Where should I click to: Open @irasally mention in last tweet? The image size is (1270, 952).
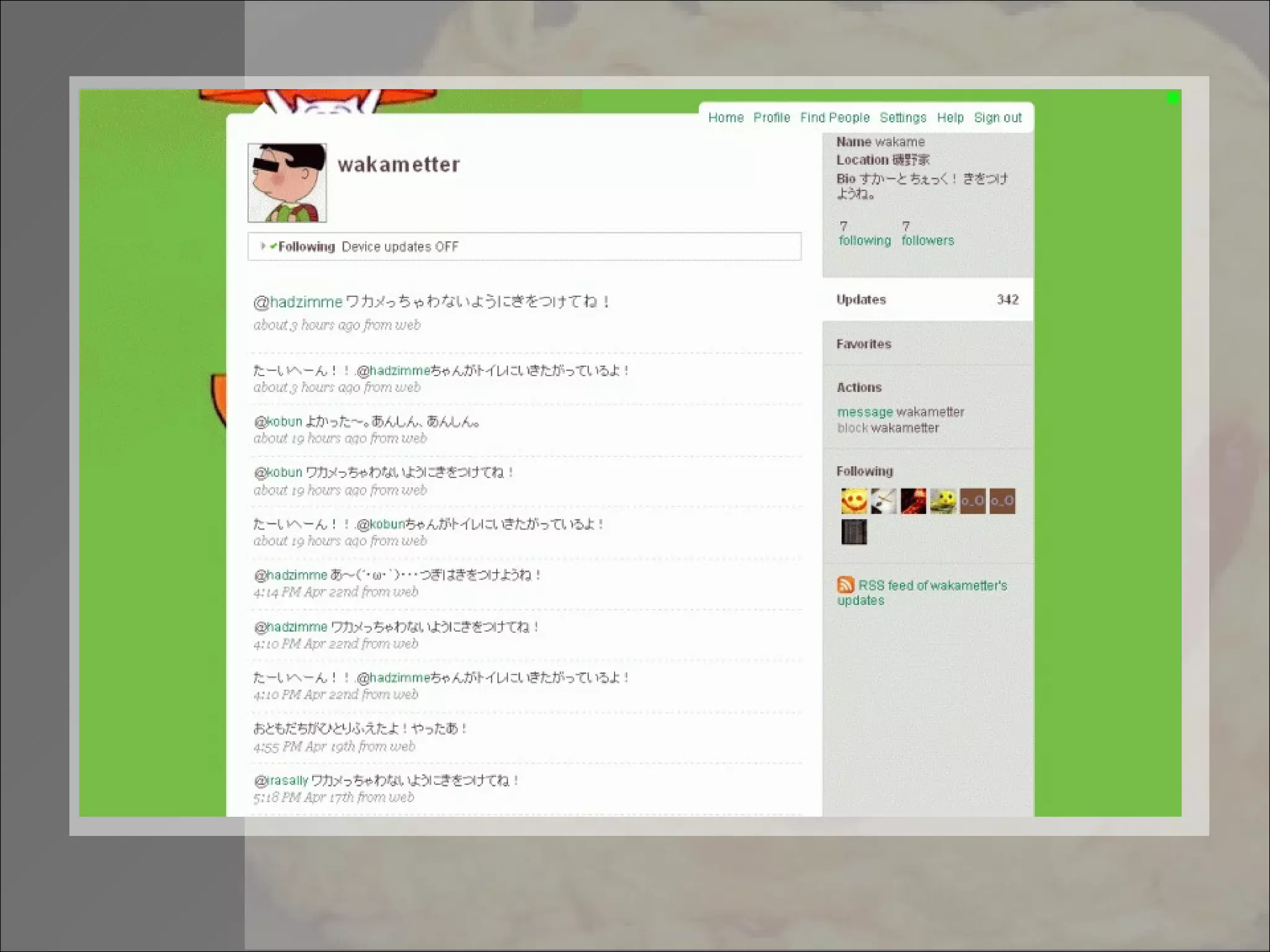click(287, 780)
